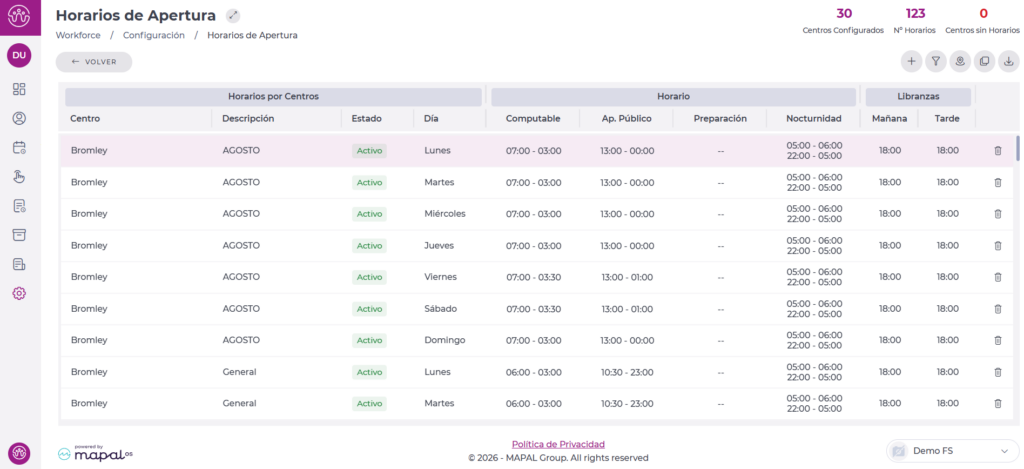Viewport: 1024px width, 469px height.
Task: Click the trash icon for AGOSTO Domingo row
Action: coord(997,341)
